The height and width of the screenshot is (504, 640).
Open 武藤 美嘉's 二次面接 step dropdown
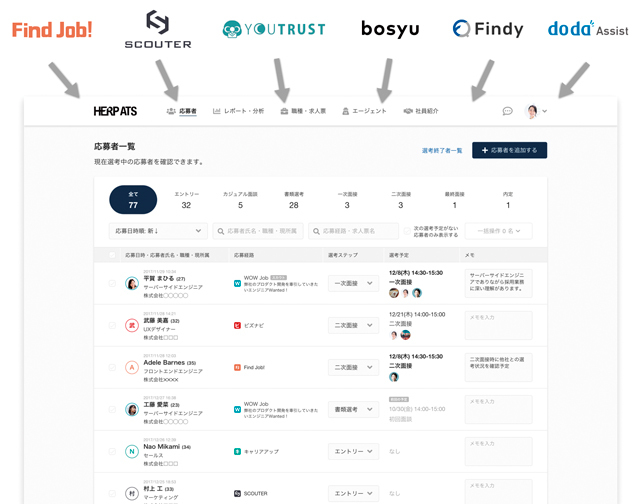click(353, 325)
